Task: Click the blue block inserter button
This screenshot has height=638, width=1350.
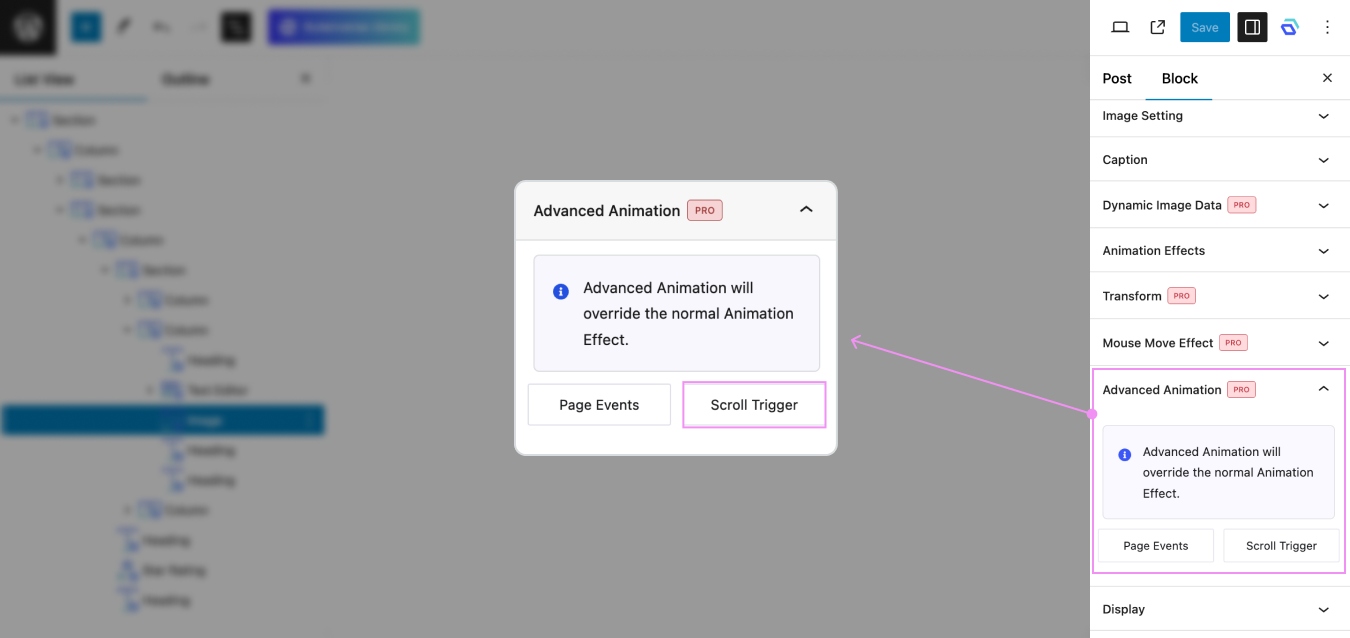Action: pos(86,27)
